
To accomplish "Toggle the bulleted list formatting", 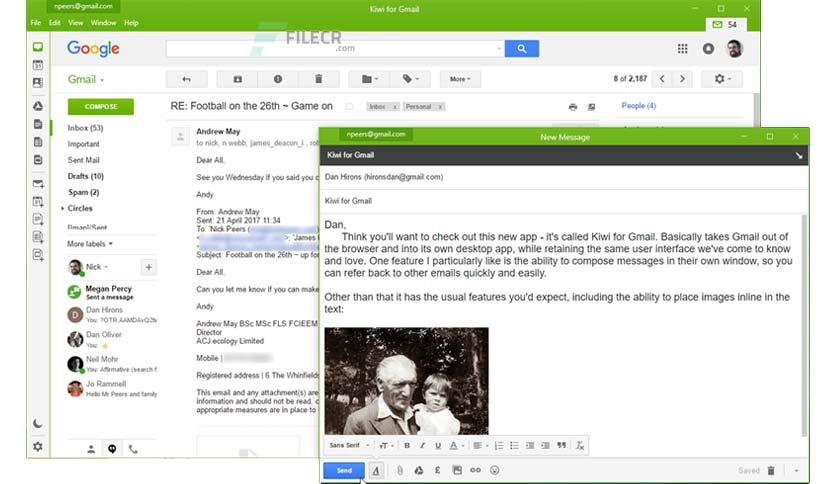I will click(x=514, y=446).
